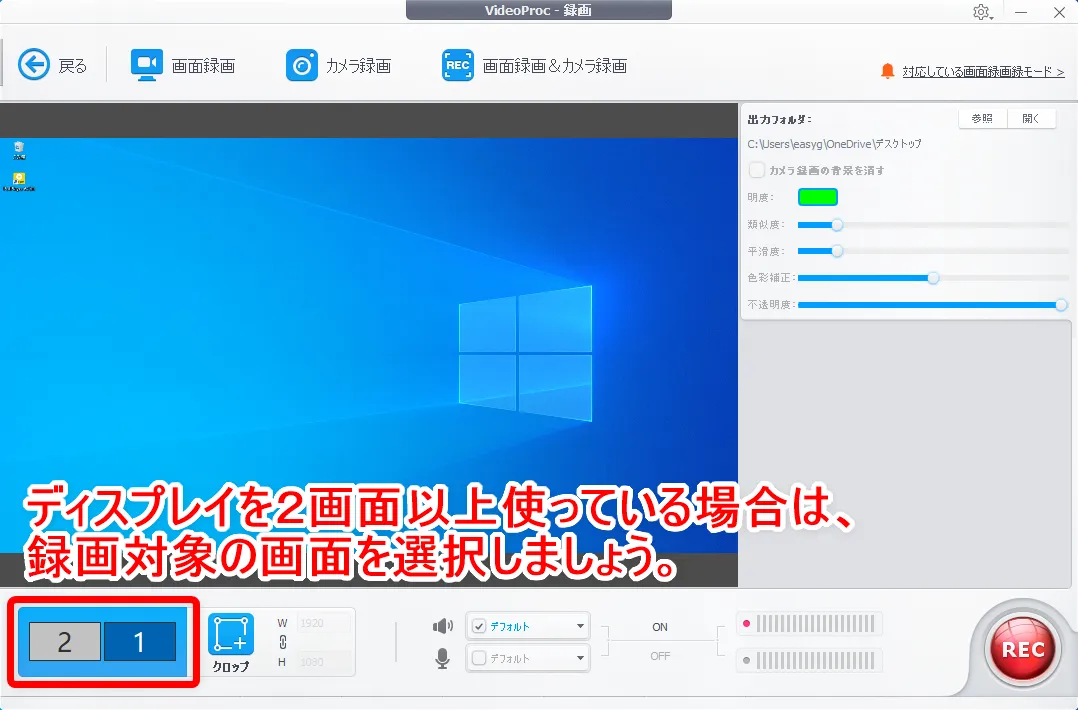Select the カメラ録画 camera icon
Screen dimensions: 1078x710
[x=302, y=65]
